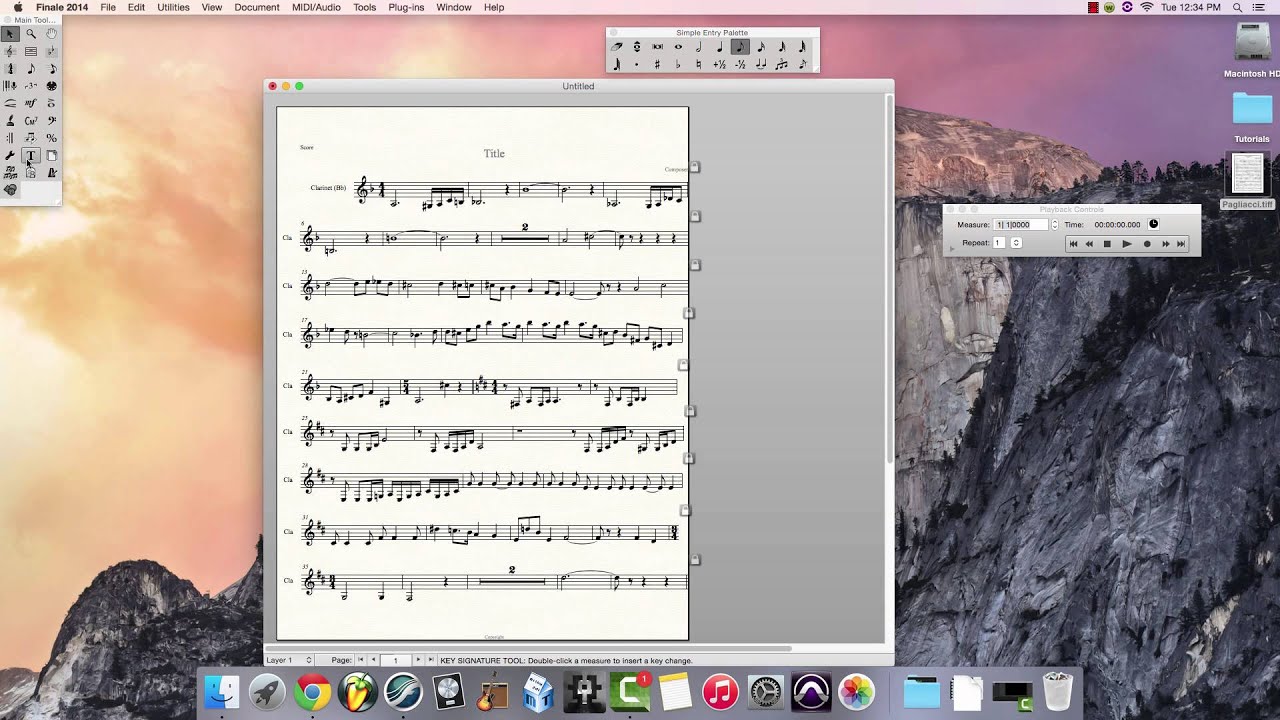Choose the quarter note duration
1280x720 pixels.
720,47
